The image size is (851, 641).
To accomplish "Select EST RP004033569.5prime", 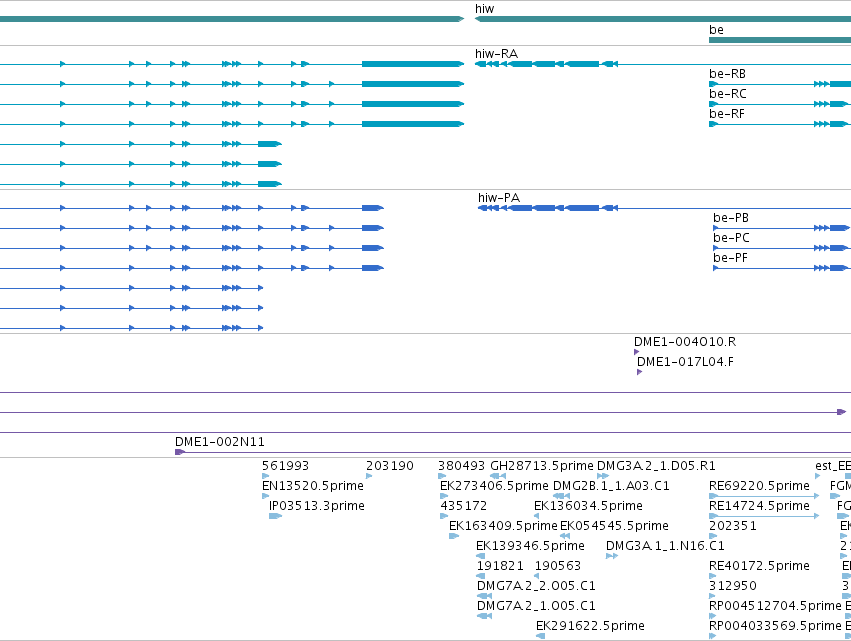I will [775, 626].
